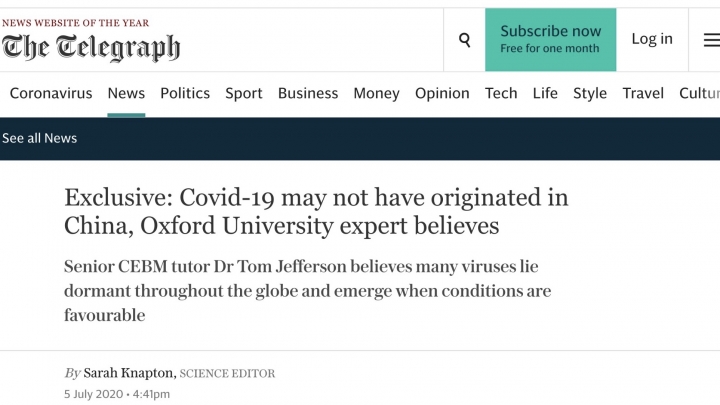Go to Money section
The height and width of the screenshot is (405, 720).
[x=376, y=93]
